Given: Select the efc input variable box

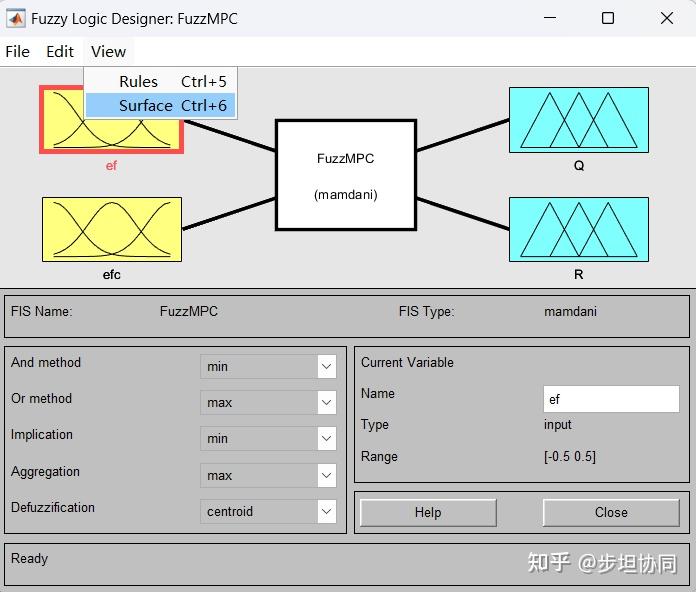Looking at the screenshot, I should coord(112,229).
